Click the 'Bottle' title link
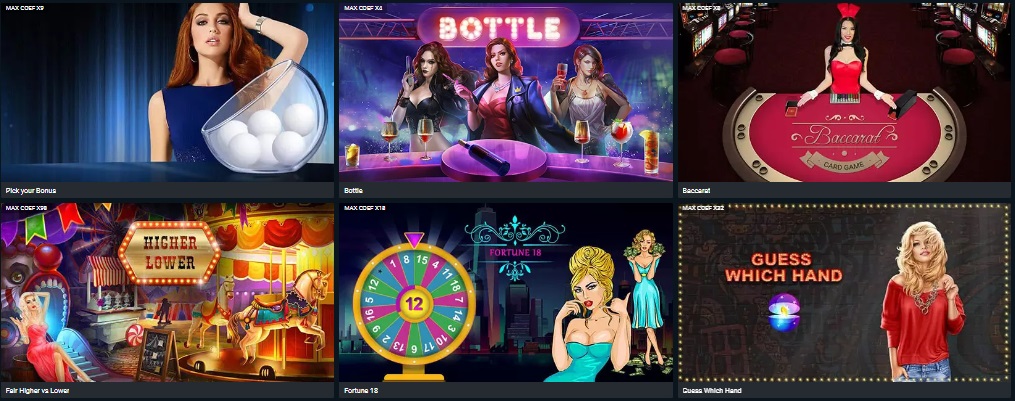 (x=353, y=191)
